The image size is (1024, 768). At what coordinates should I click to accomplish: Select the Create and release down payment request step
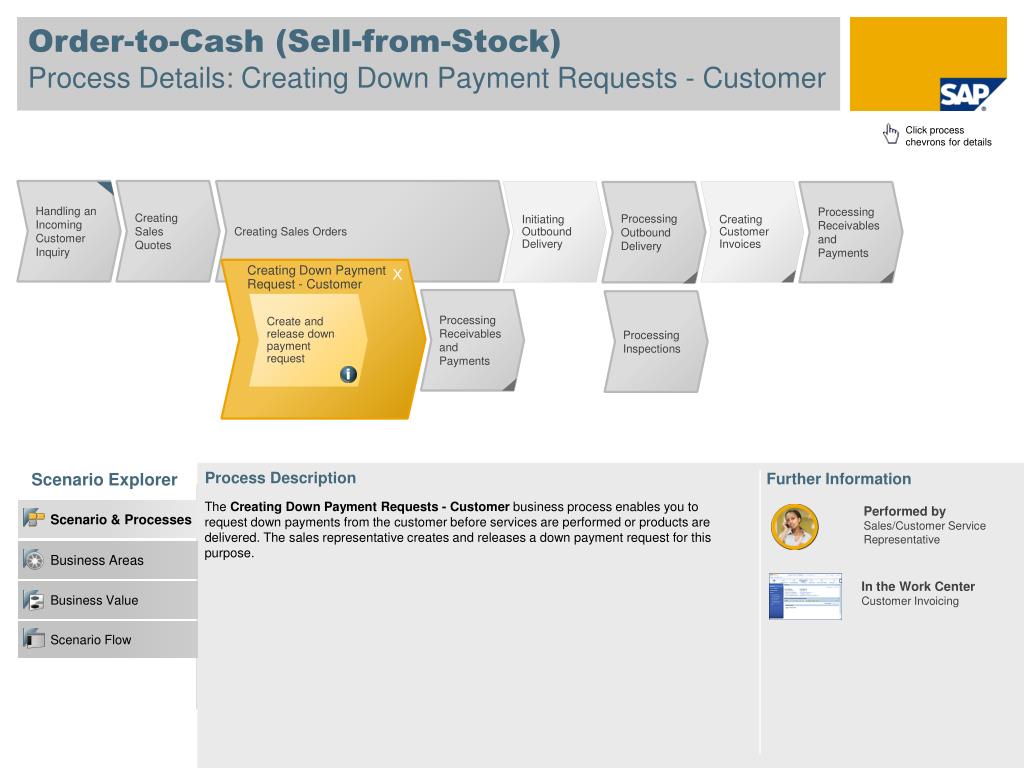[x=308, y=340]
